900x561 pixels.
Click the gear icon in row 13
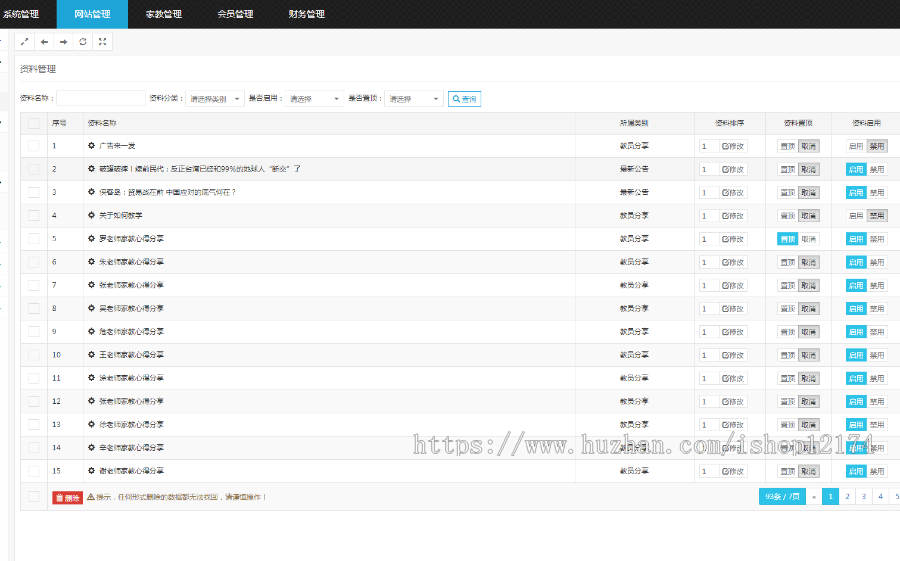pos(91,424)
